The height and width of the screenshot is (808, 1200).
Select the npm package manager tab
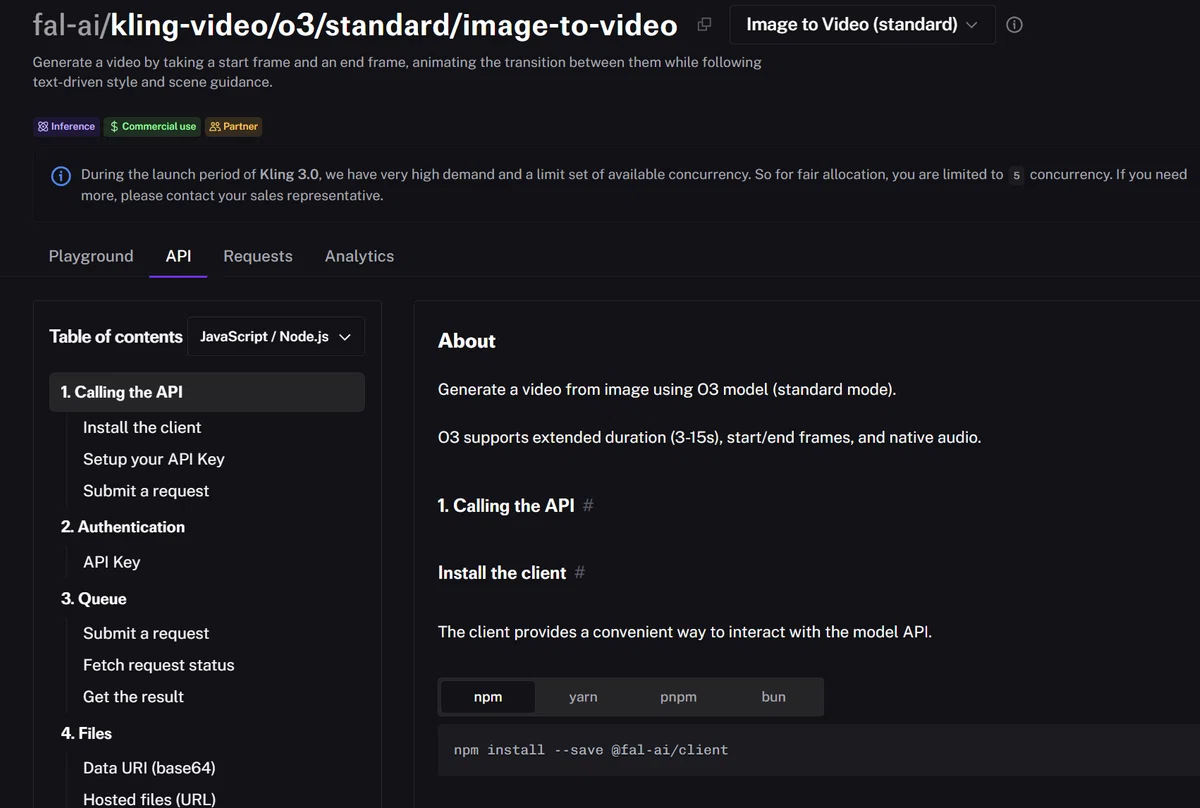(x=488, y=697)
